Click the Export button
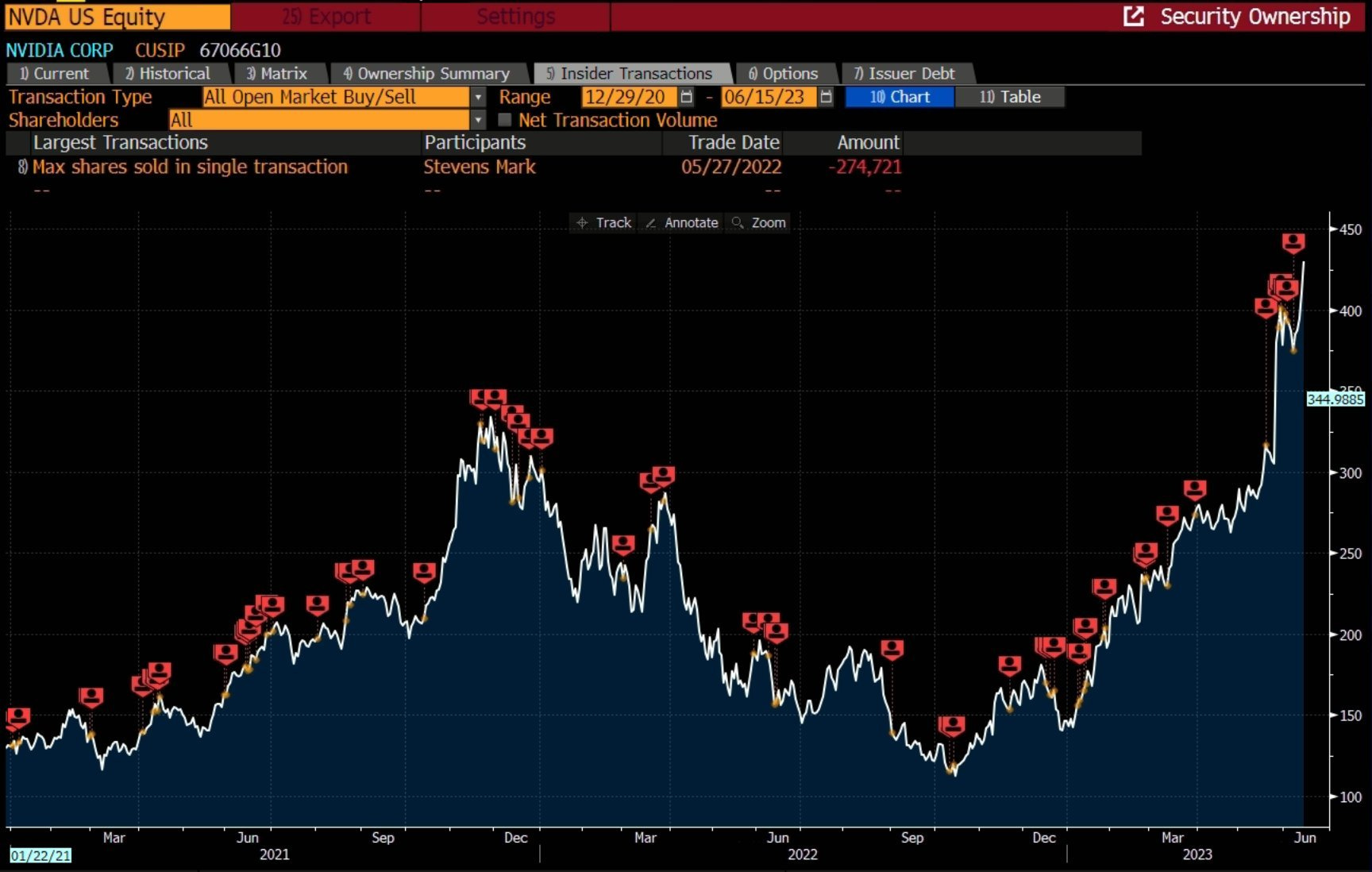This screenshot has width=1372, height=872. (x=326, y=16)
